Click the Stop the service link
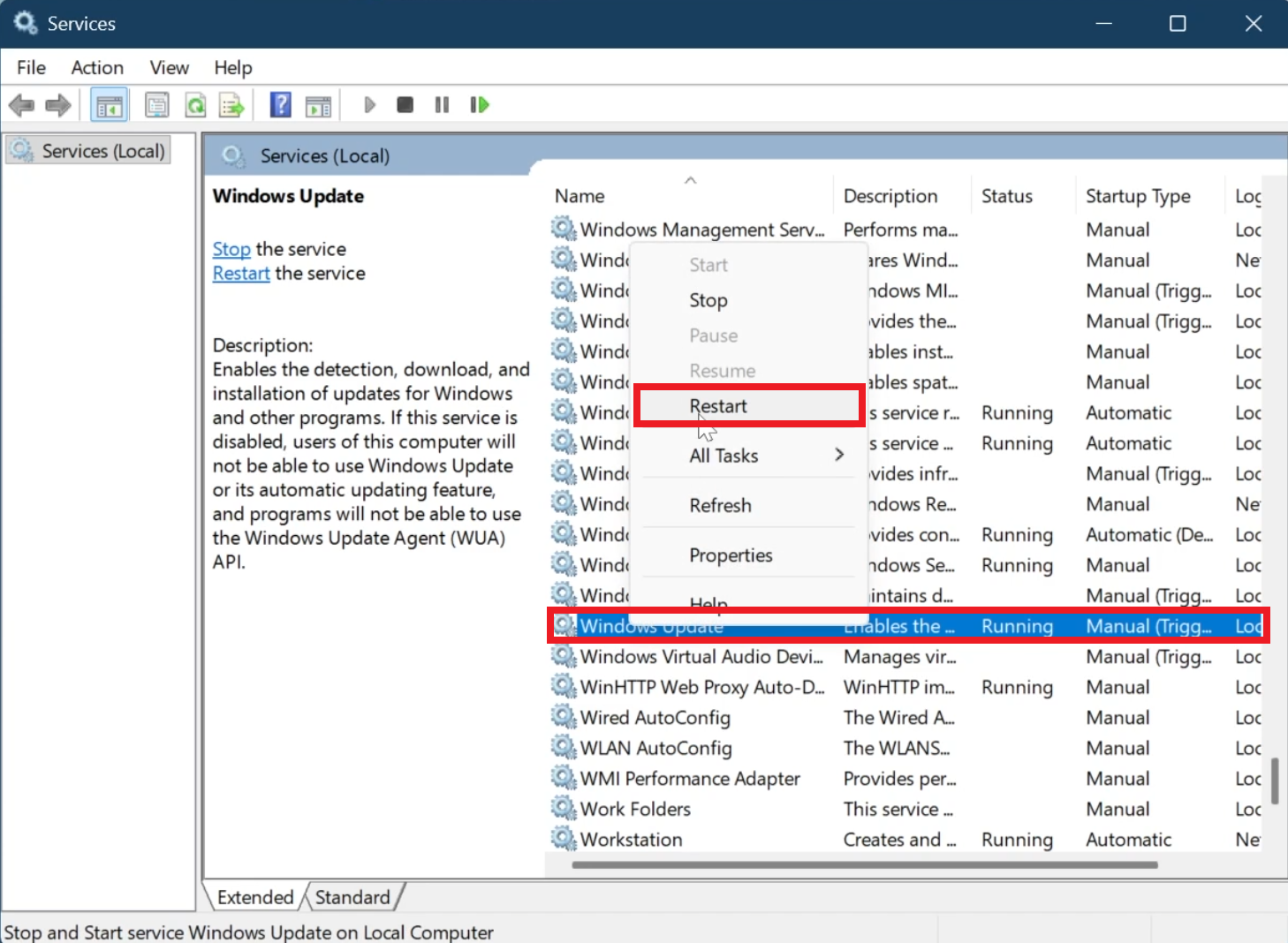The width and height of the screenshot is (1288, 943). [231, 249]
